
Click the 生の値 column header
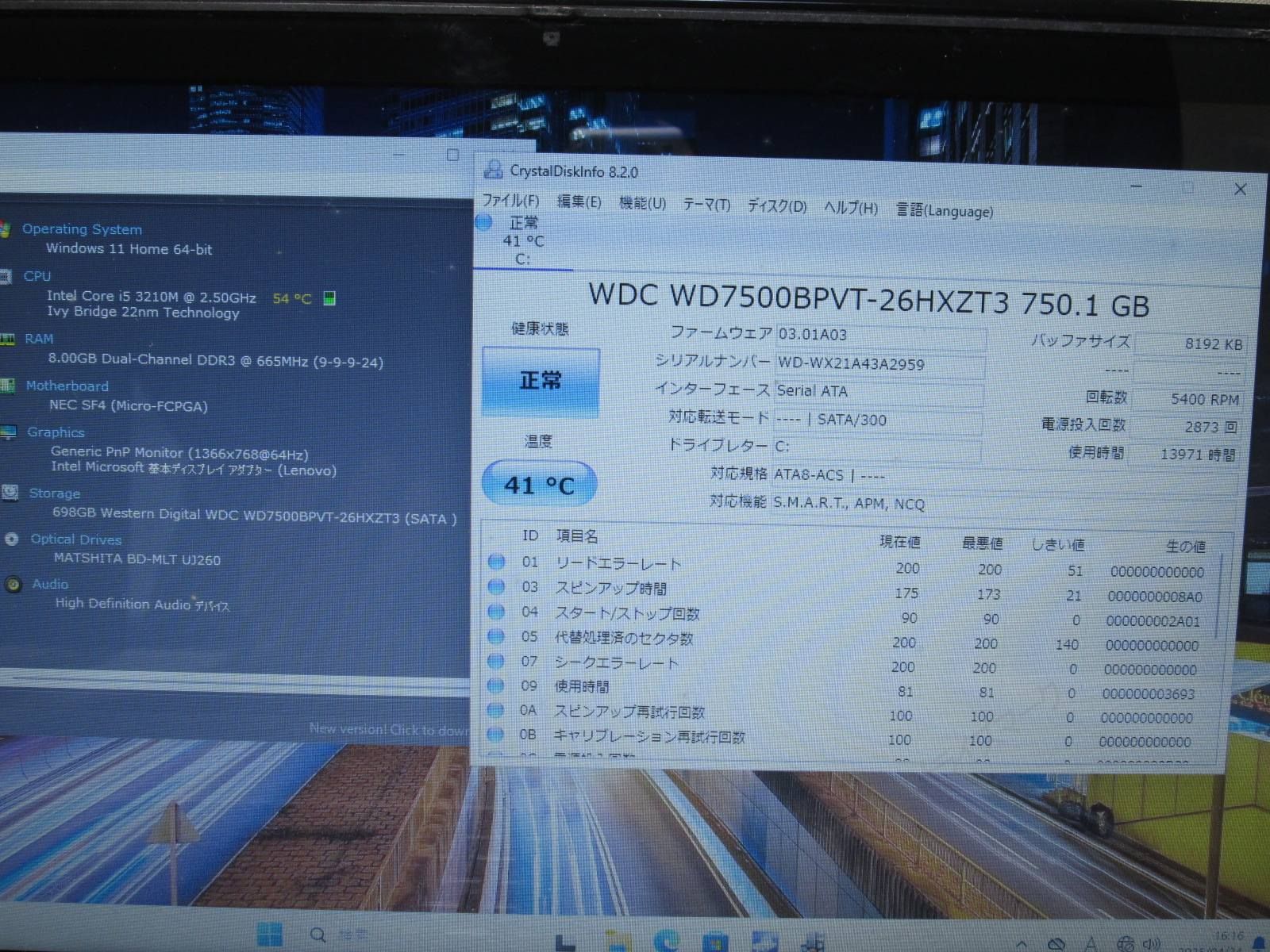click(1186, 547)
